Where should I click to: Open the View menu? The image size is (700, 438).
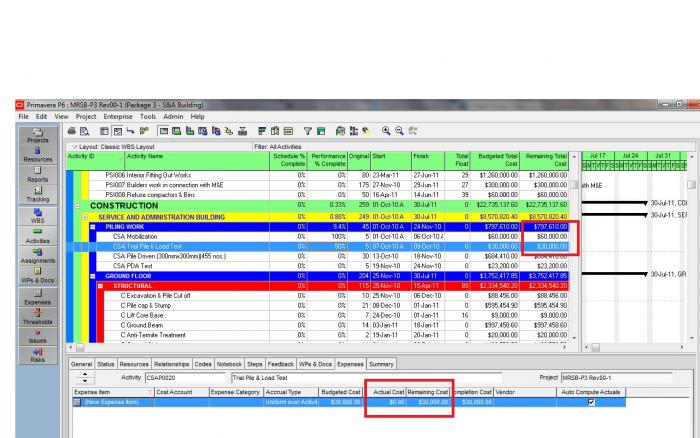click(61, 117)
